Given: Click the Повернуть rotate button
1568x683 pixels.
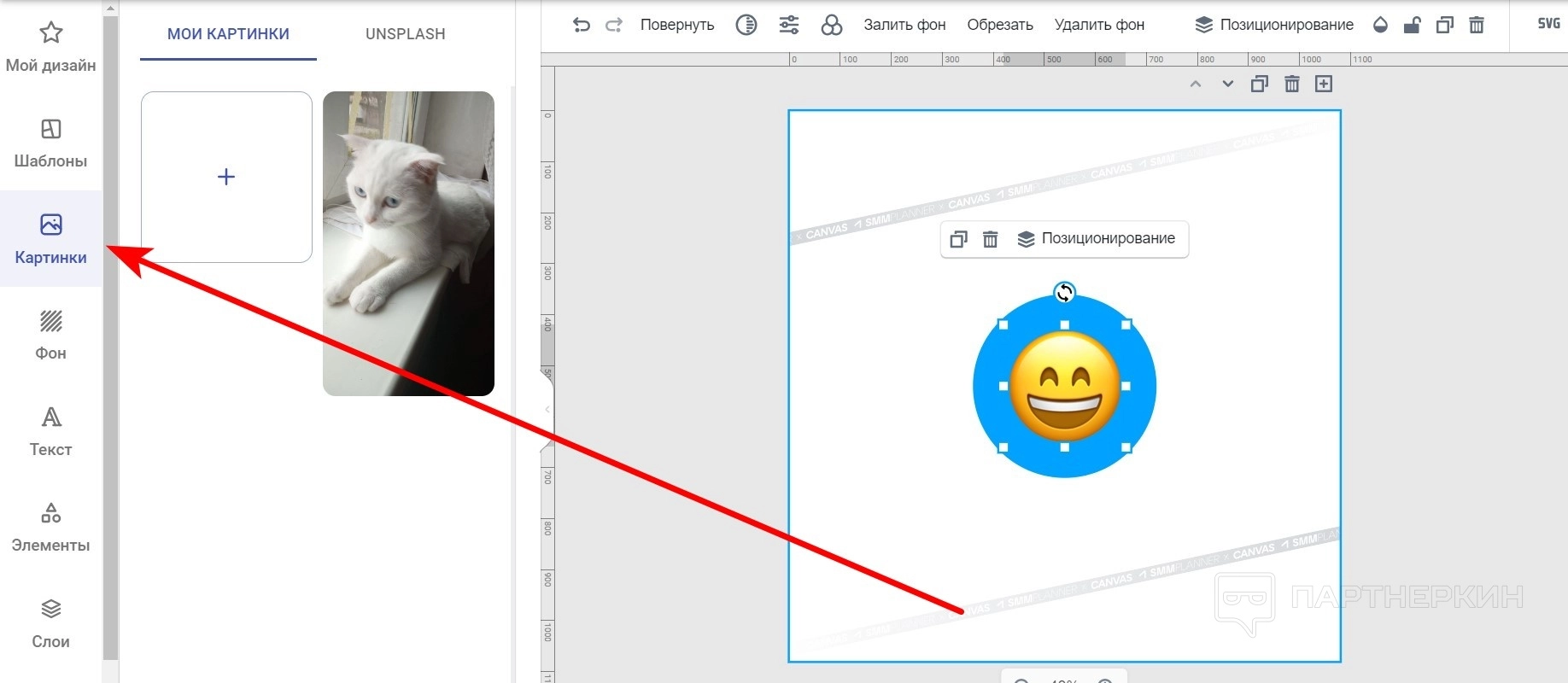Looking at the screenshot, I should [x=677, y=25].
